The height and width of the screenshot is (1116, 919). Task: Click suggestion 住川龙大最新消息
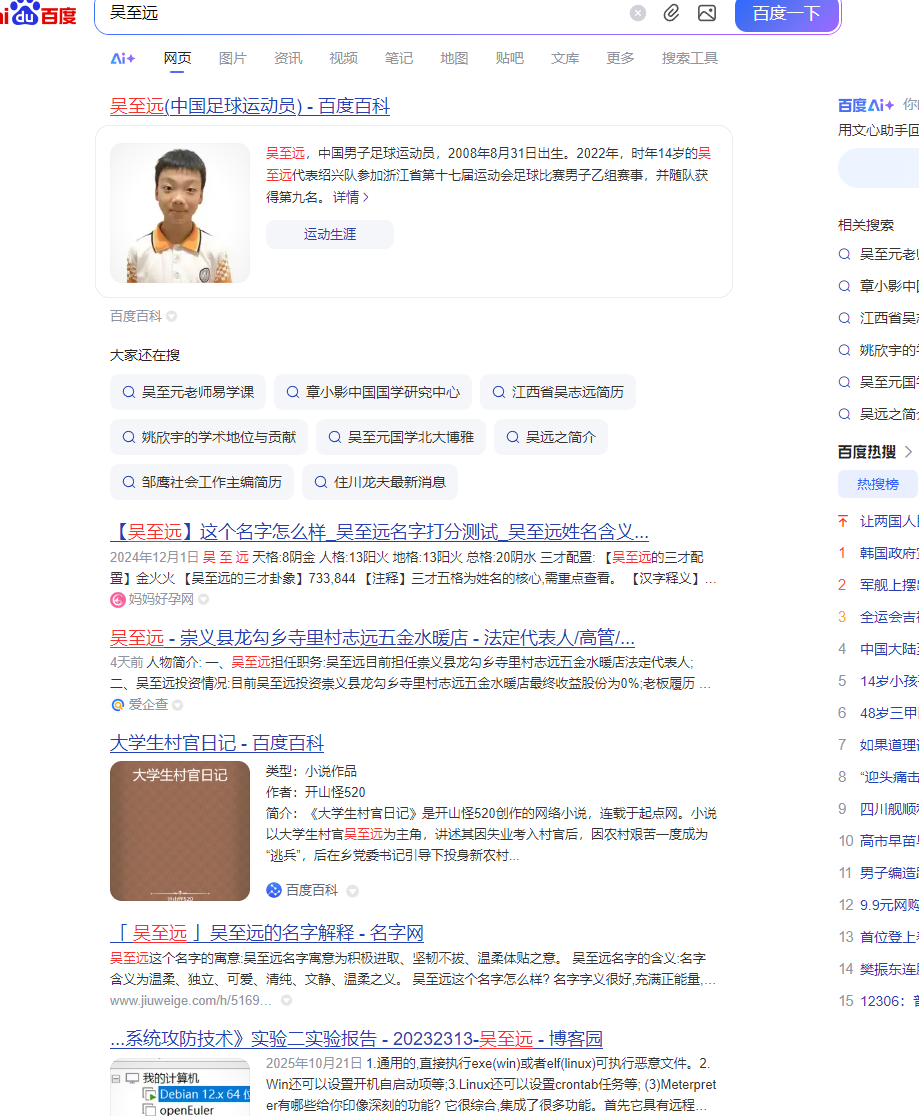[x=380, y=483]
